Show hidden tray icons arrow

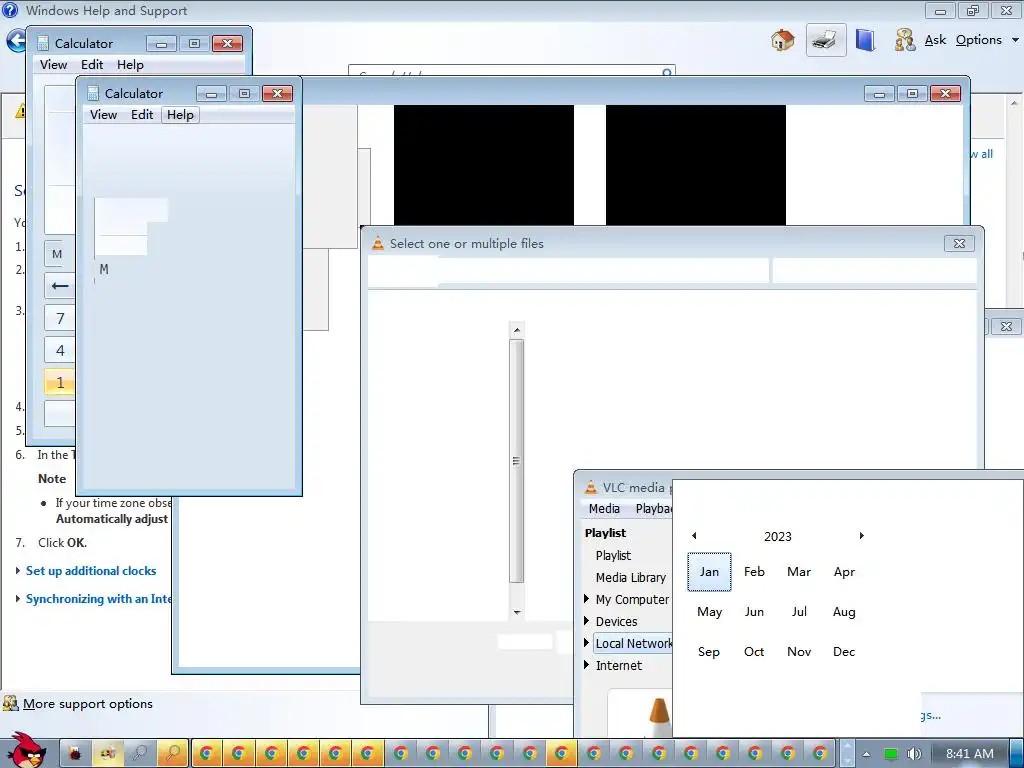866,754
